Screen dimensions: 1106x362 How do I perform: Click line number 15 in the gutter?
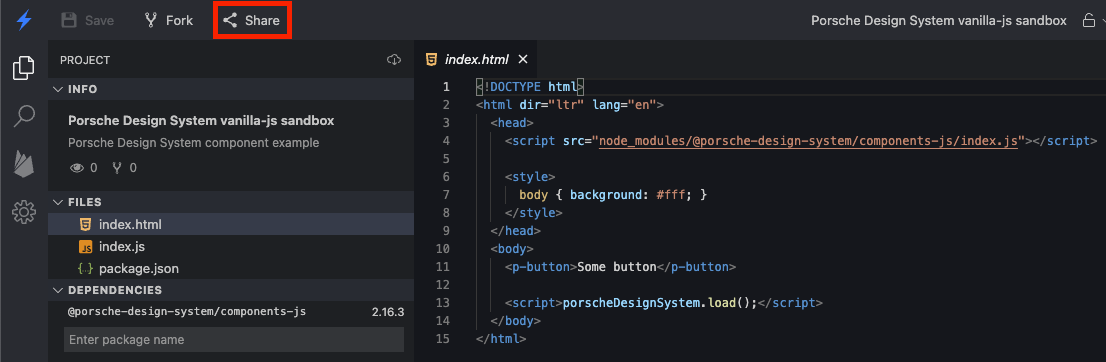[443, 339]
